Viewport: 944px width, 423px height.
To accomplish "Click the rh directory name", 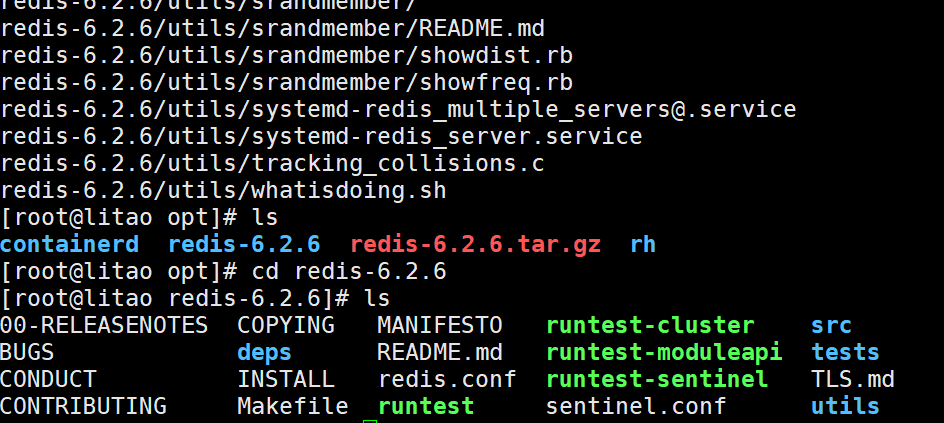I will pyautogui.click(x=643, y=245).
